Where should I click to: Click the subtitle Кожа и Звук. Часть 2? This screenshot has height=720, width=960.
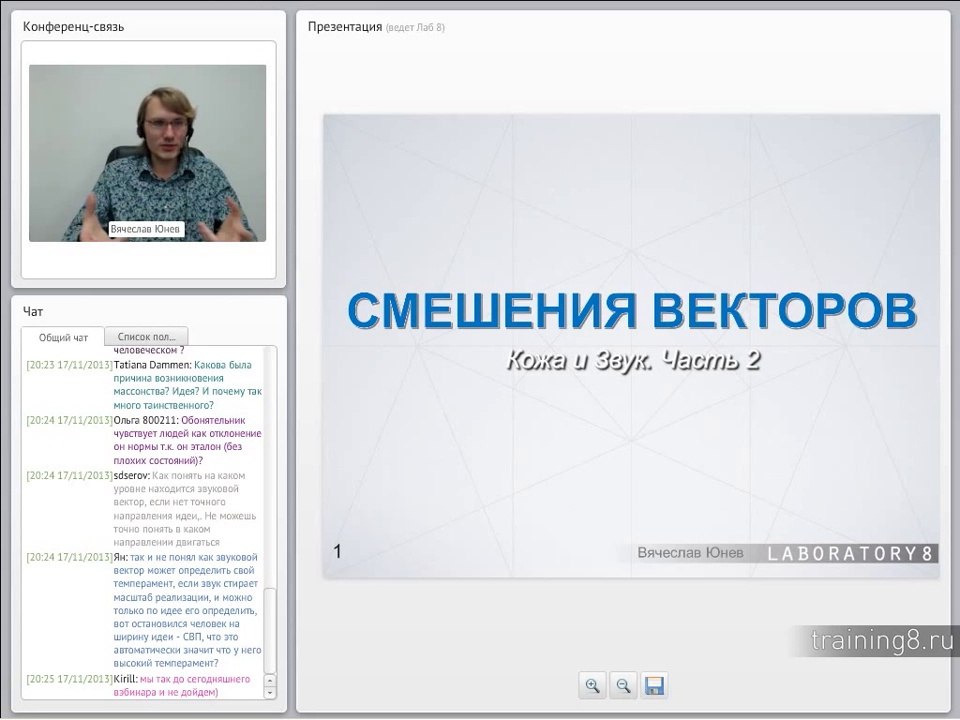point(633,360)
